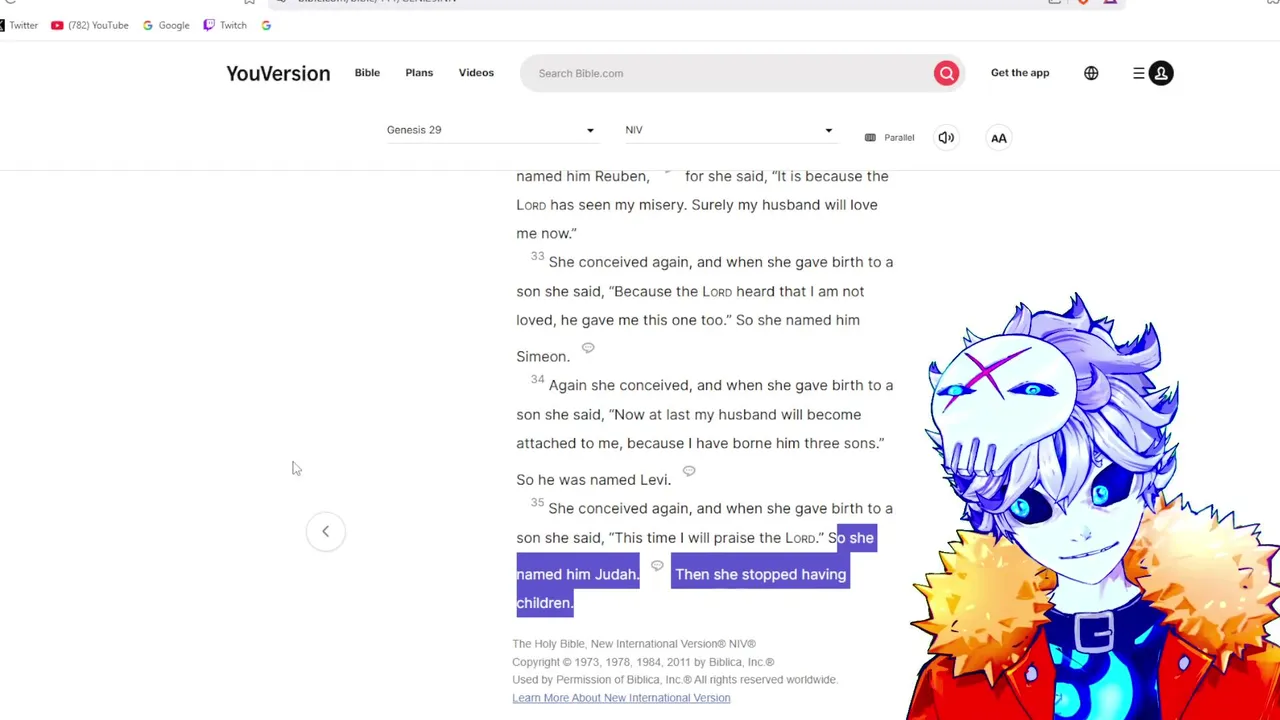
Task: Open the note bubble after Simeon
Action: tap(588, 348)
